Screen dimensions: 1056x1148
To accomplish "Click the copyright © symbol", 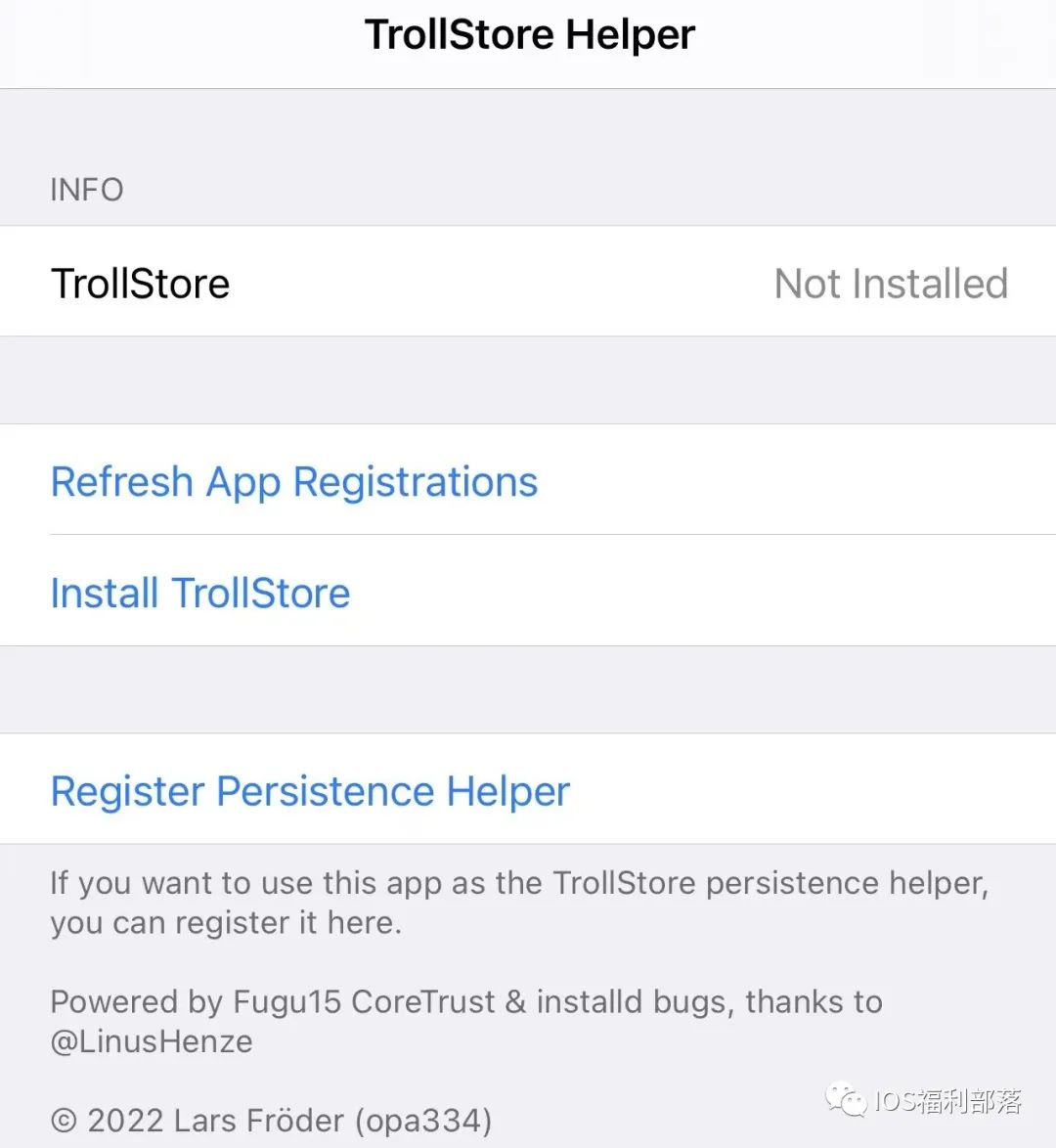I will point(64,1121).
